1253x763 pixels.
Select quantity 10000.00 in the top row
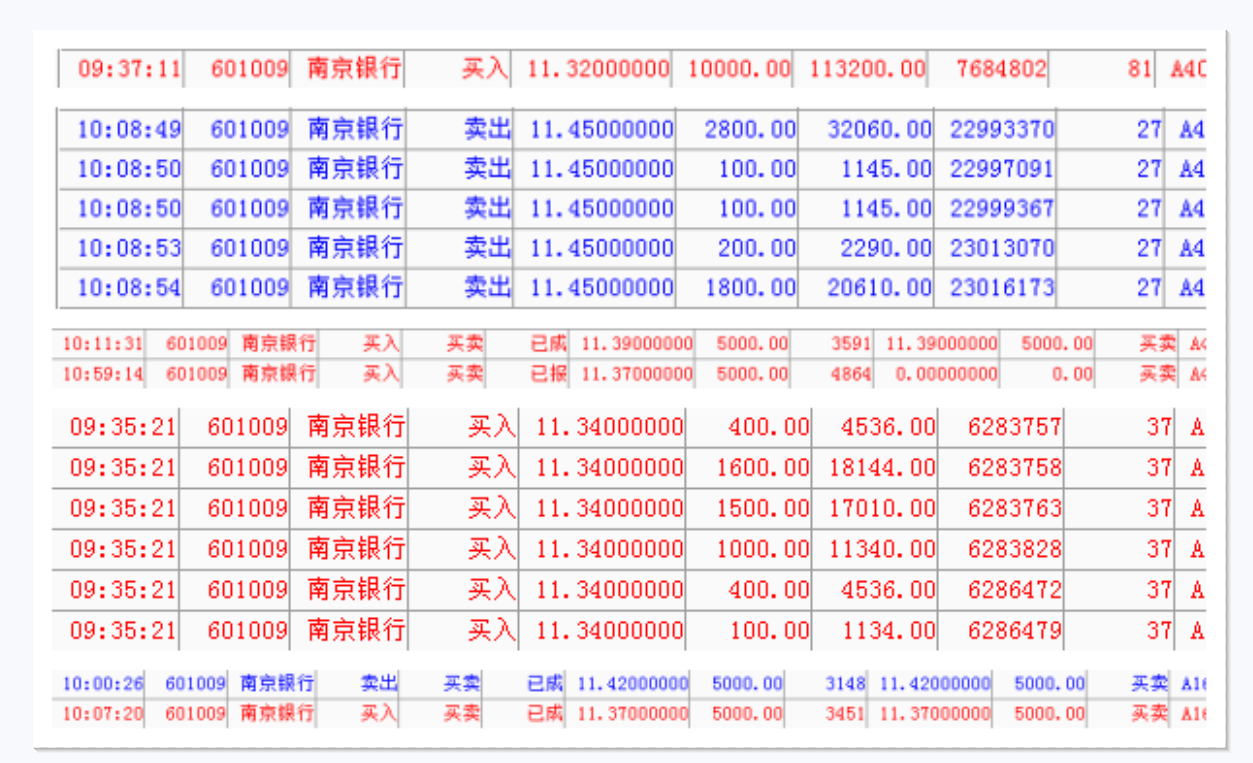pos(738,69)
